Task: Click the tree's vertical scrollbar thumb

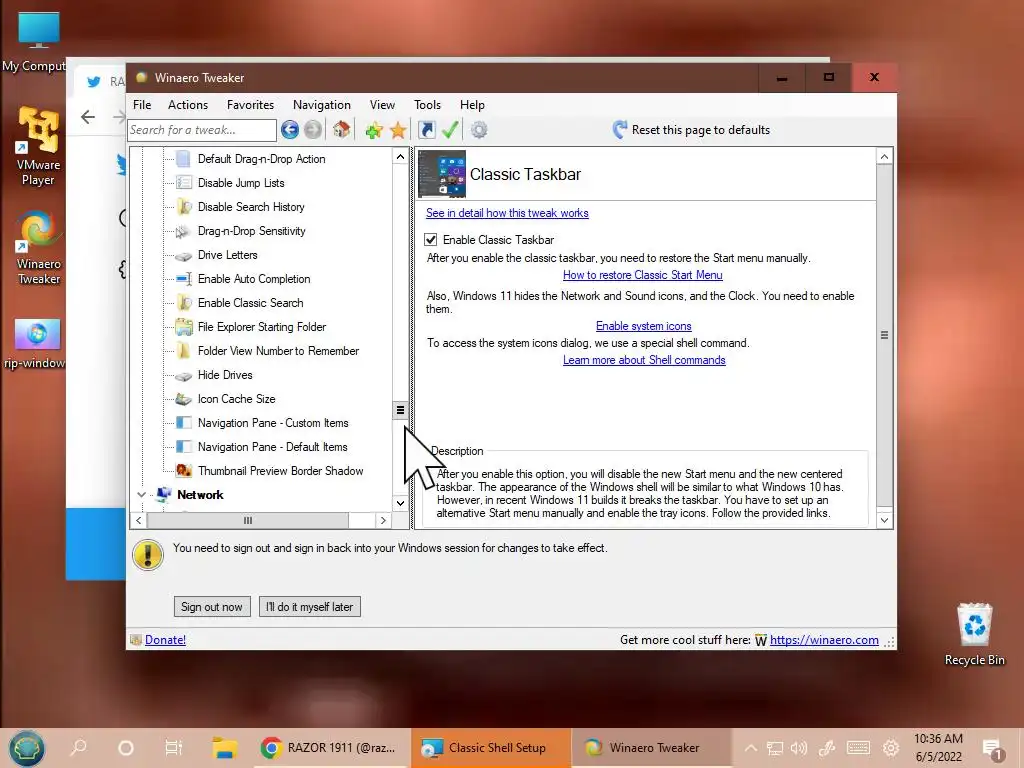Action: pyautogui.click(x=400, y=410)
